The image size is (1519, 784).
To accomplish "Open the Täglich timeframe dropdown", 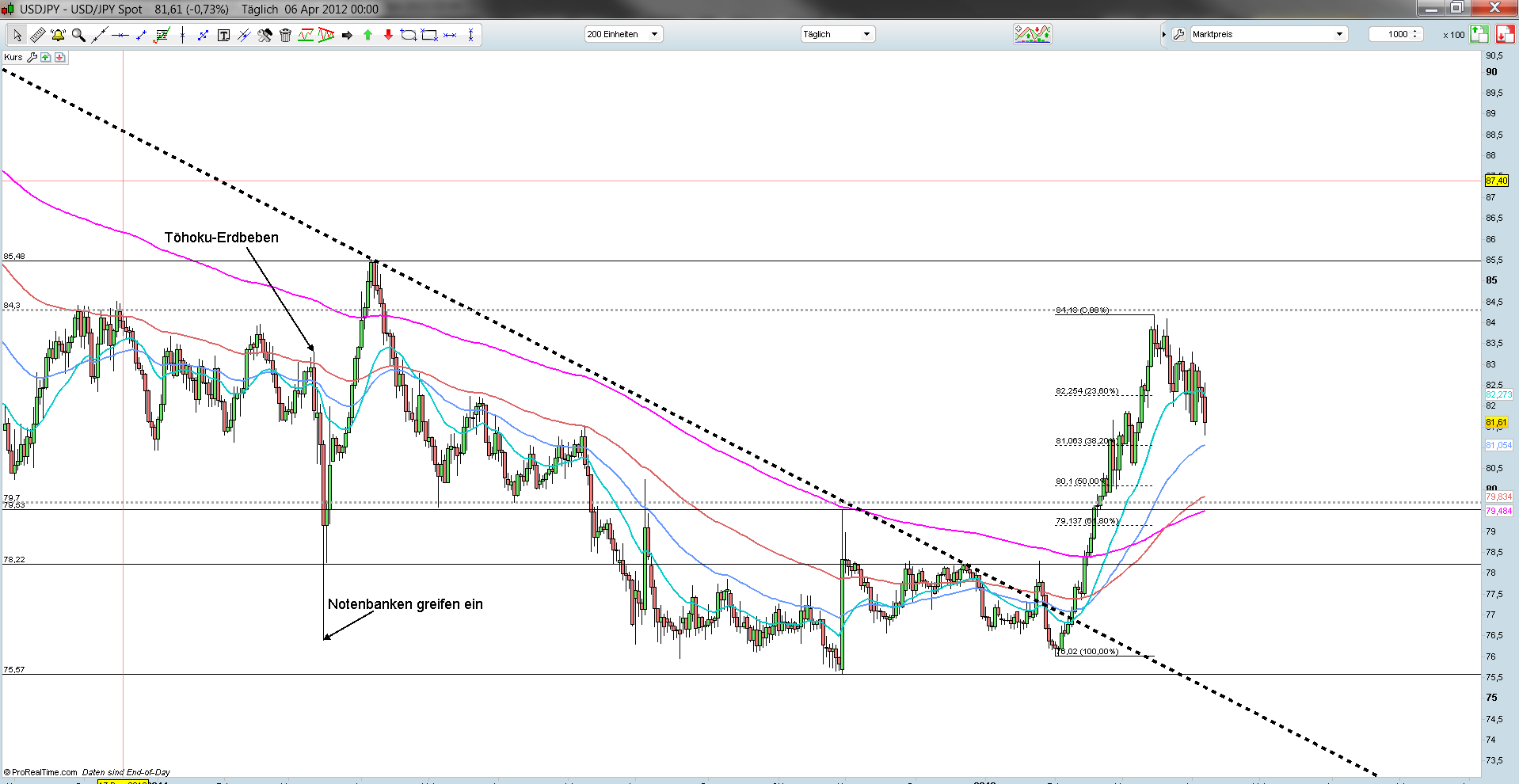I will (x=836, y=34).
